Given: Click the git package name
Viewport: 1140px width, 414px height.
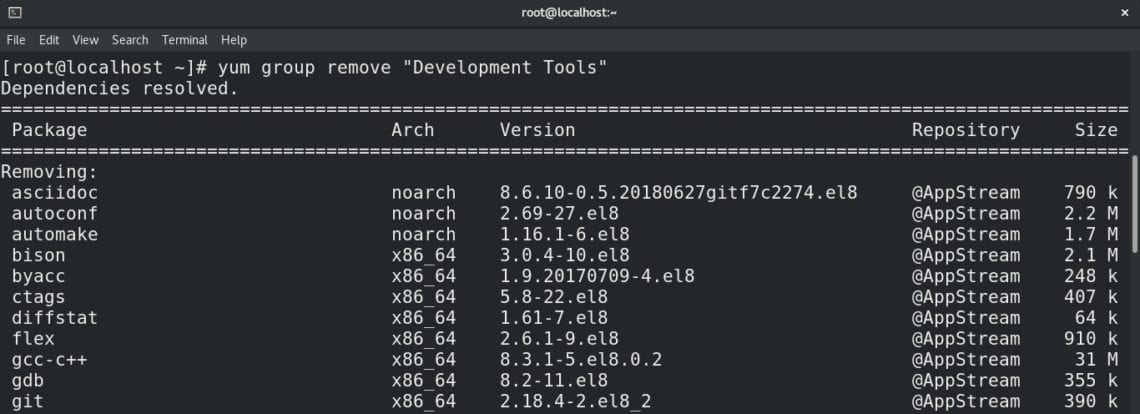Looking at the screenshot, I should coord(28,402).
